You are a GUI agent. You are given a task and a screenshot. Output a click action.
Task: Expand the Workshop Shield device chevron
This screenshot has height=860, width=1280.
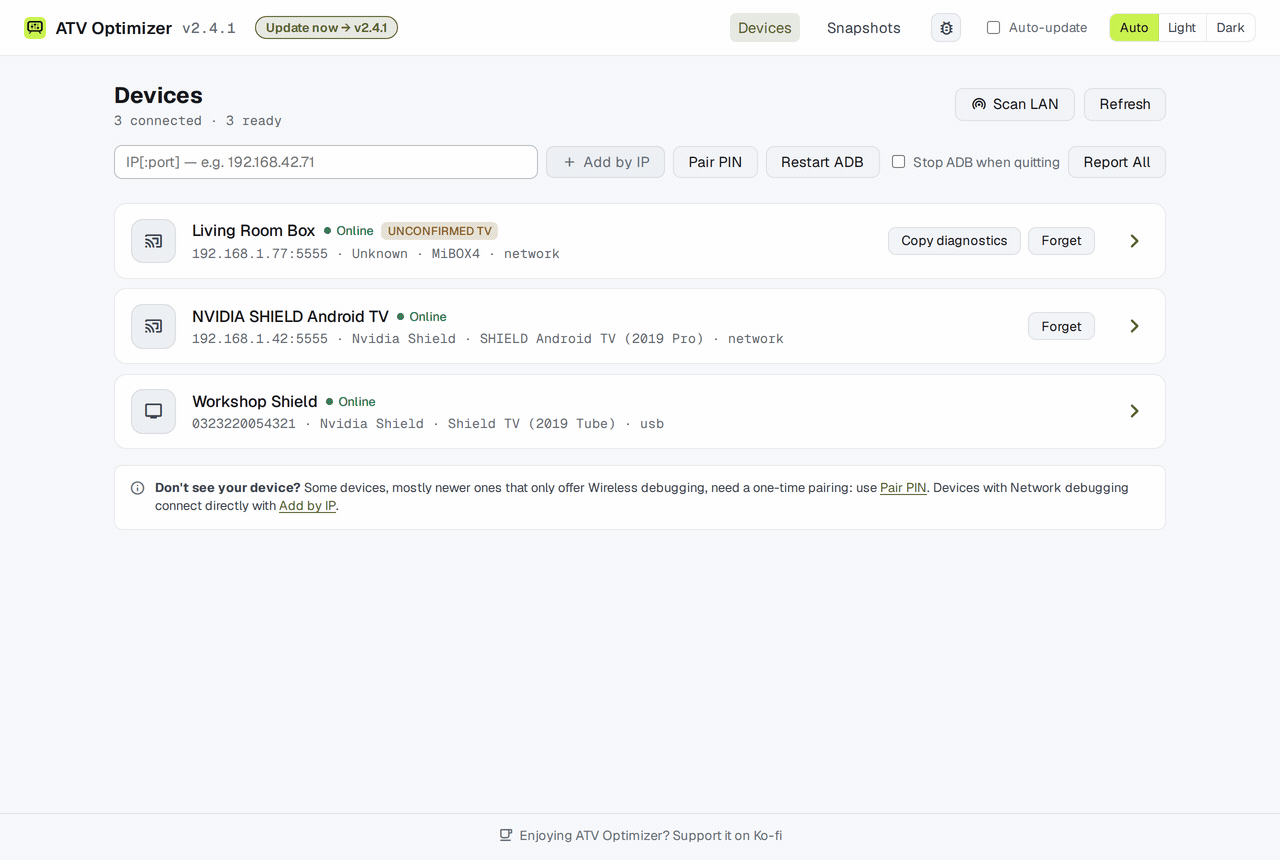coord(1134,411)
